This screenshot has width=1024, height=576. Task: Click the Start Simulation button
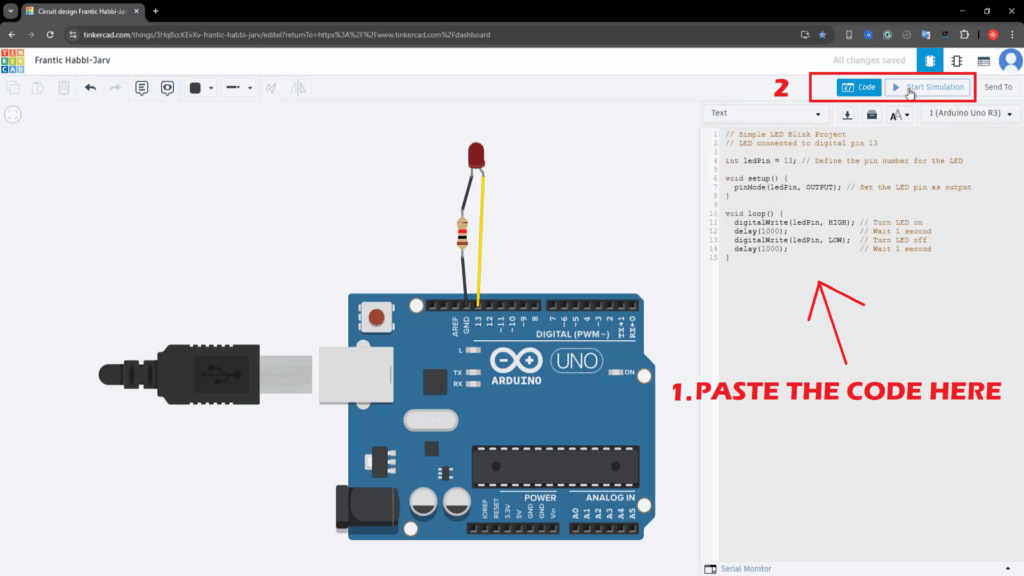click(x=928, y=87)
